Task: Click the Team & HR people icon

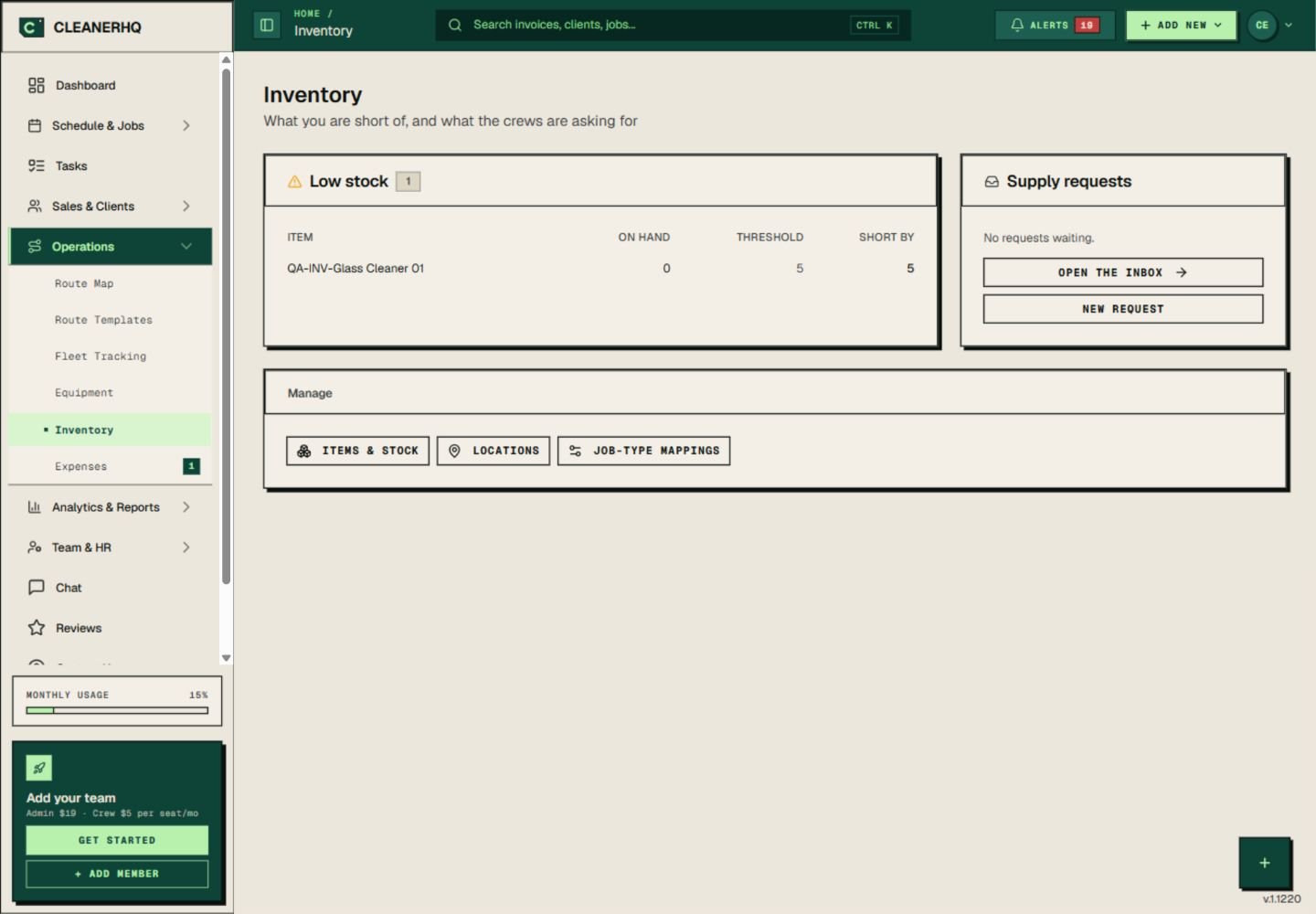Action: pyautogui.click(x=35, y=547)
